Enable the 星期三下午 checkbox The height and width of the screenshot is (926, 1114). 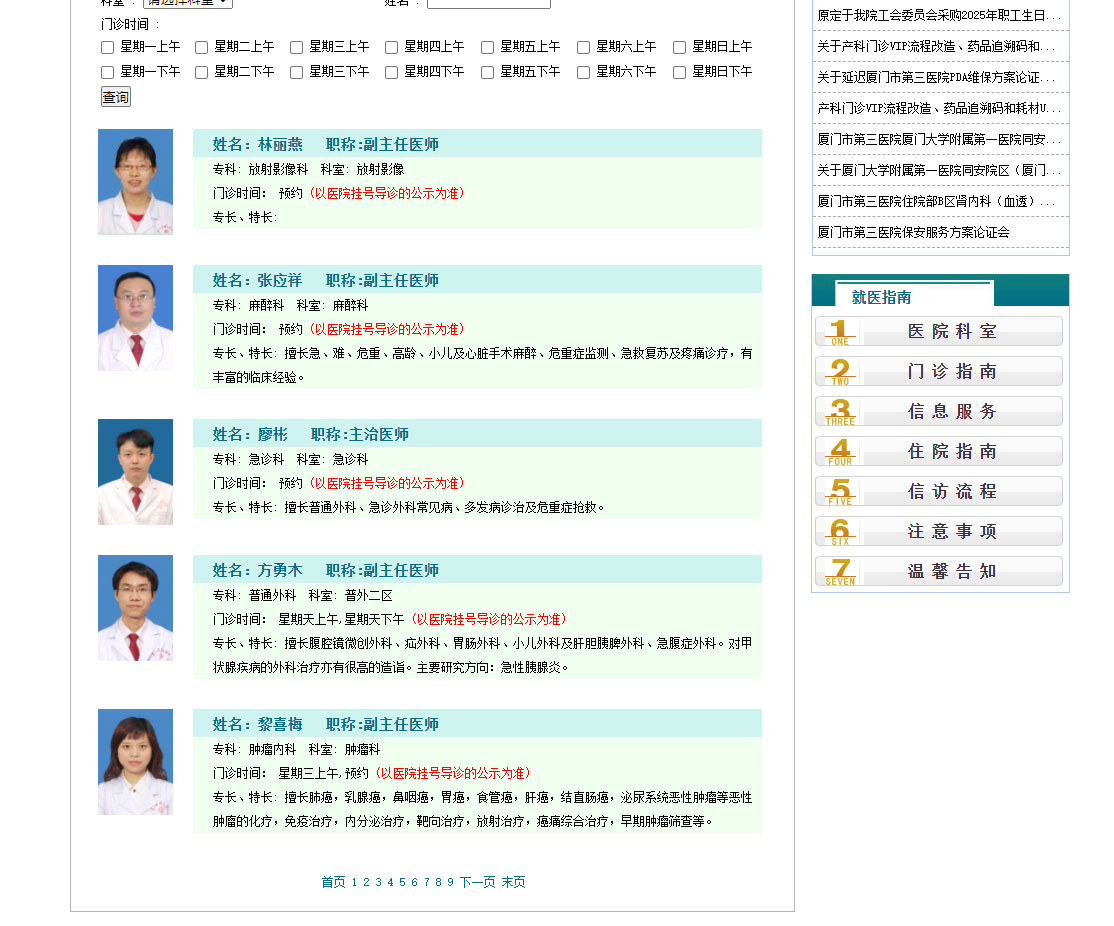296,72
